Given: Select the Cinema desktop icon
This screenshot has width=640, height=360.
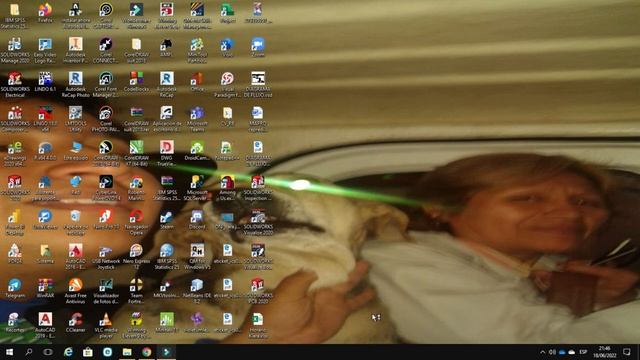Looking at the screenshot, I should tap(45, 253).
